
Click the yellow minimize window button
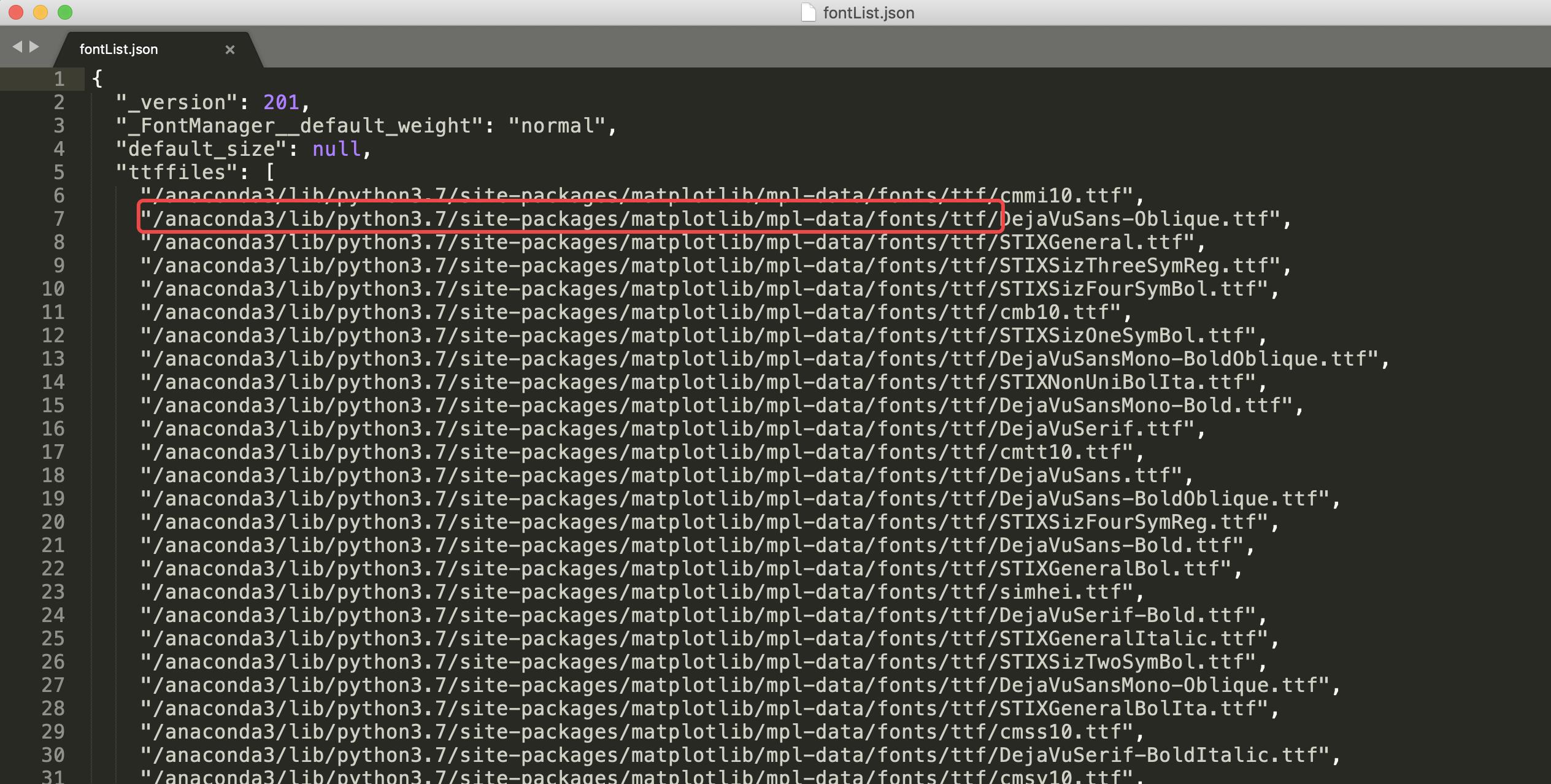click(x=40, y=12)
